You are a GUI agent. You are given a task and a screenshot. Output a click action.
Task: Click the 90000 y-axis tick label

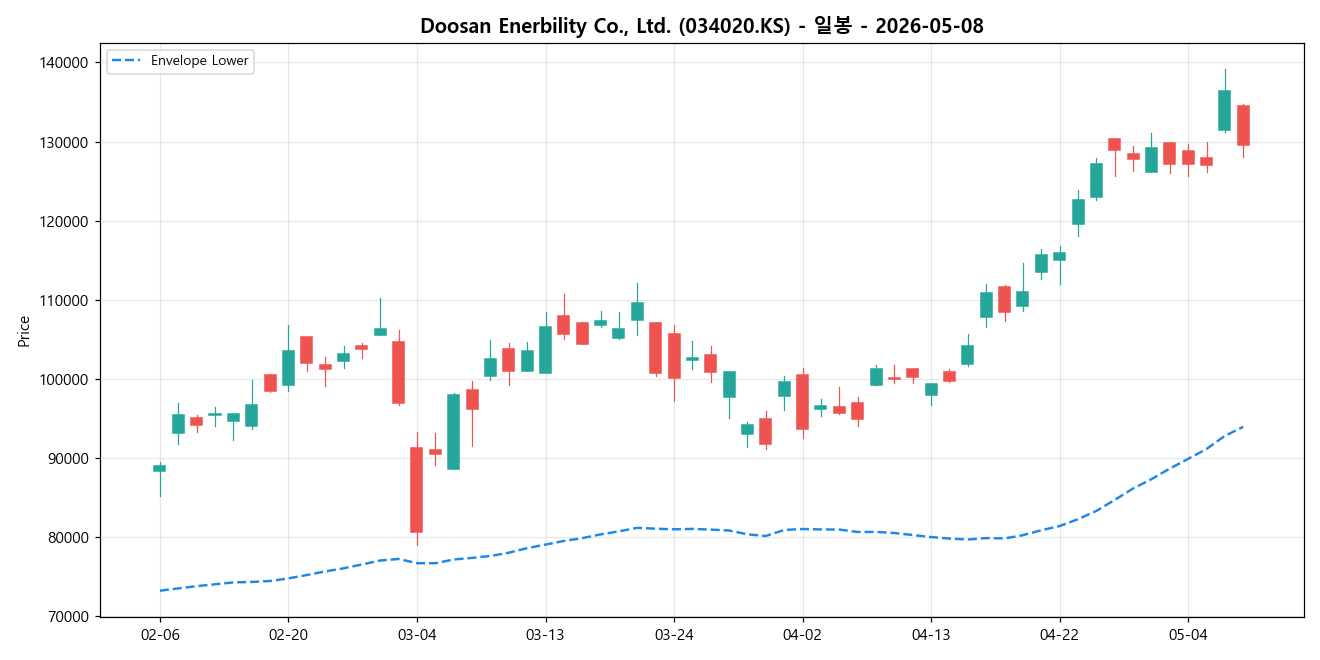(x=67, y=458)
